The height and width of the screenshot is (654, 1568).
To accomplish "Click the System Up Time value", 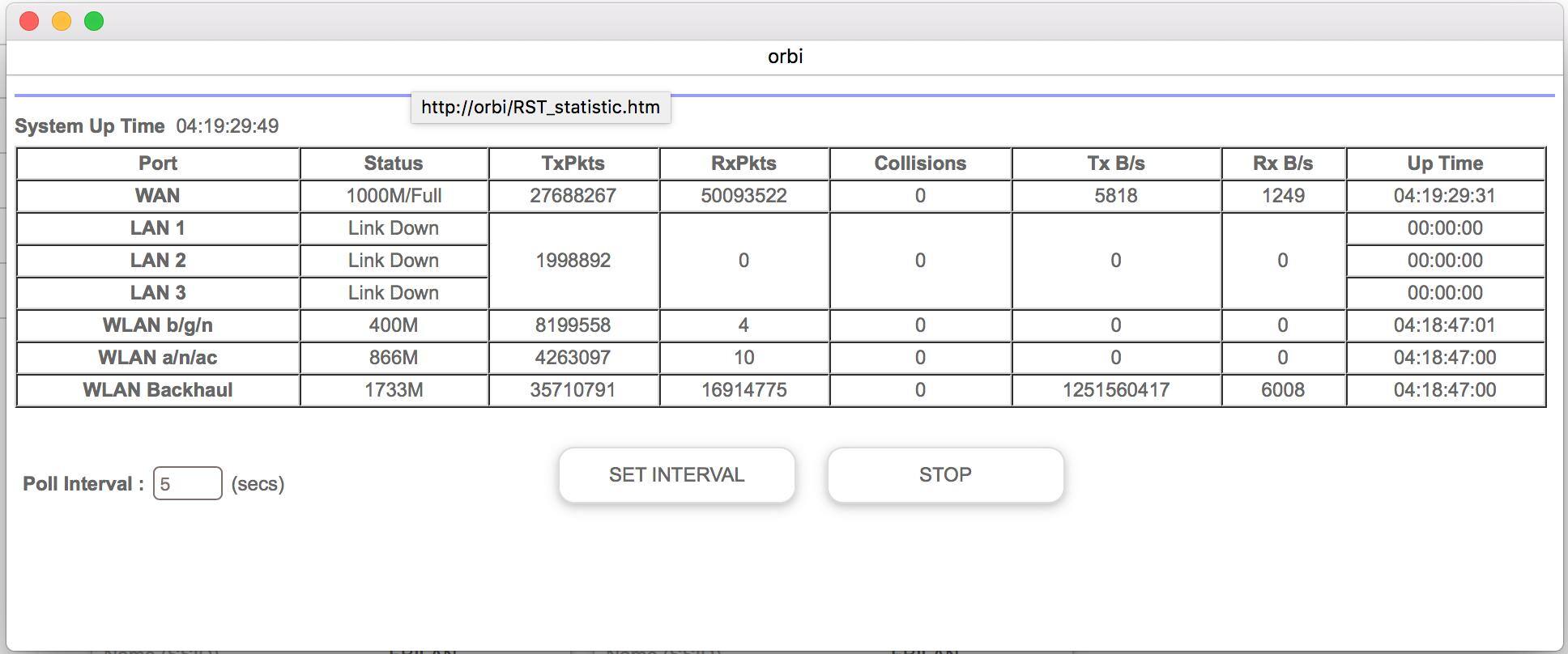I will (x=228, y=126).
